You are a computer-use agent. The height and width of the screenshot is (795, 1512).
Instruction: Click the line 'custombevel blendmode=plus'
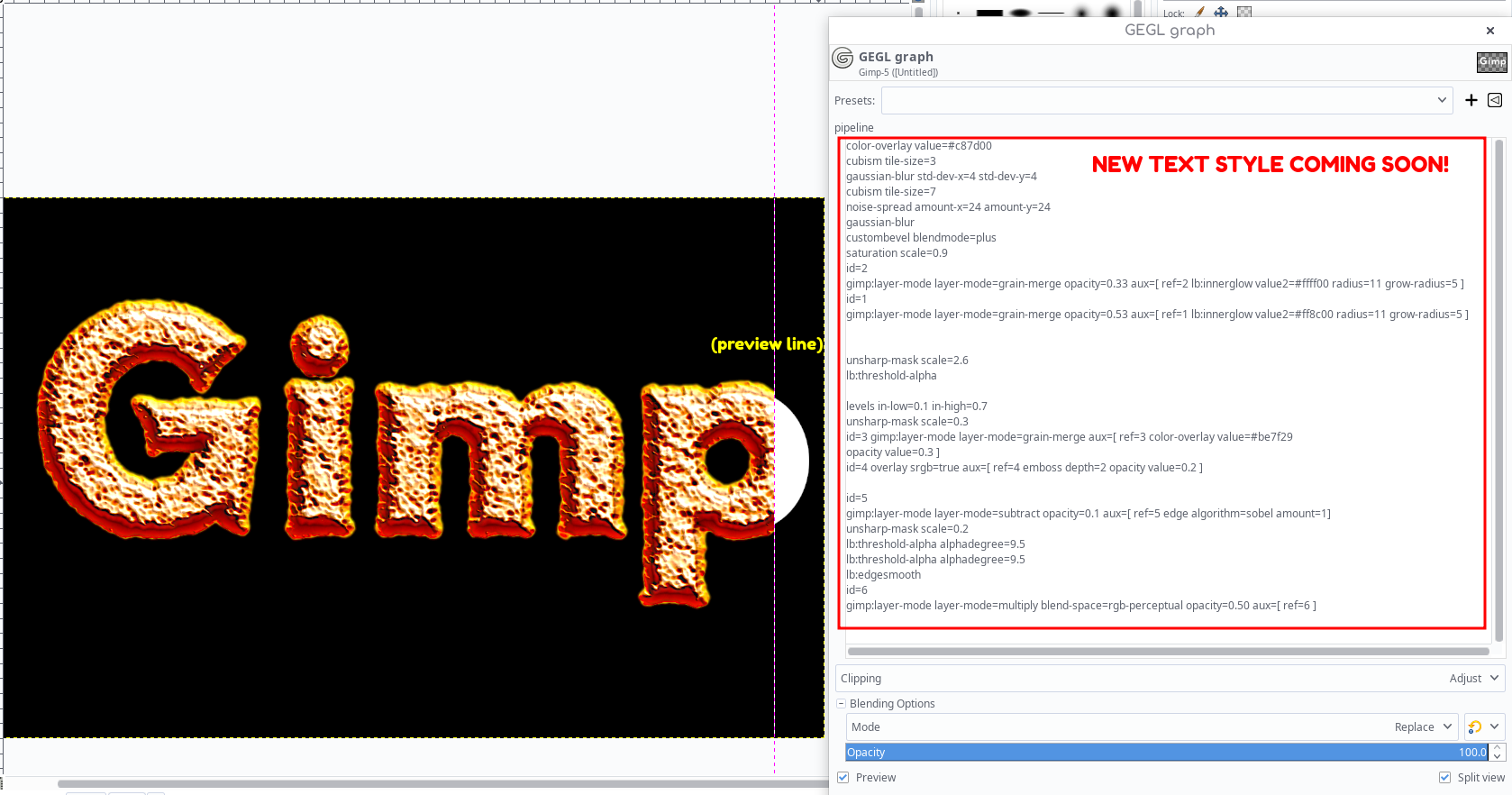921,238
